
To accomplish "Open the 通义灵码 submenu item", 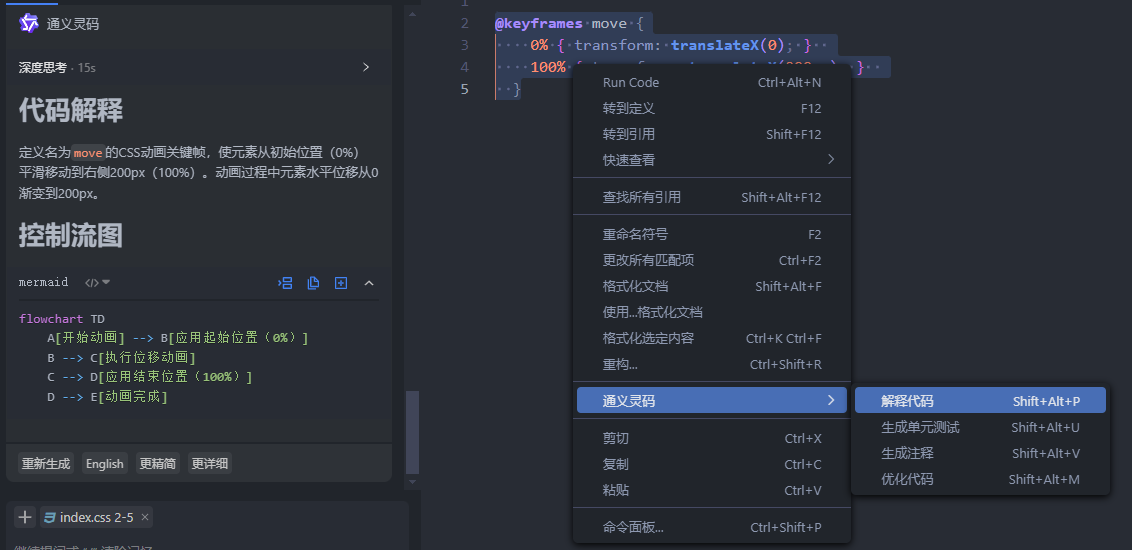I will tap(712, 401).
